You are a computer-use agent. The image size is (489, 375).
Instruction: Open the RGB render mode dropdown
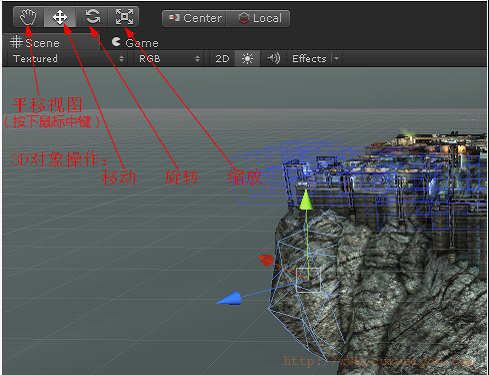pos(169,59)
